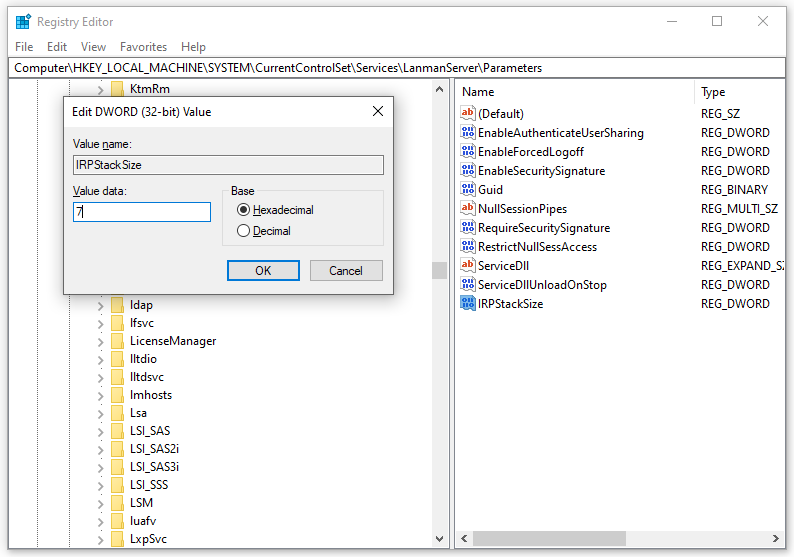Select the ServiceDllUnloadOnStop value name

[542, 285]
